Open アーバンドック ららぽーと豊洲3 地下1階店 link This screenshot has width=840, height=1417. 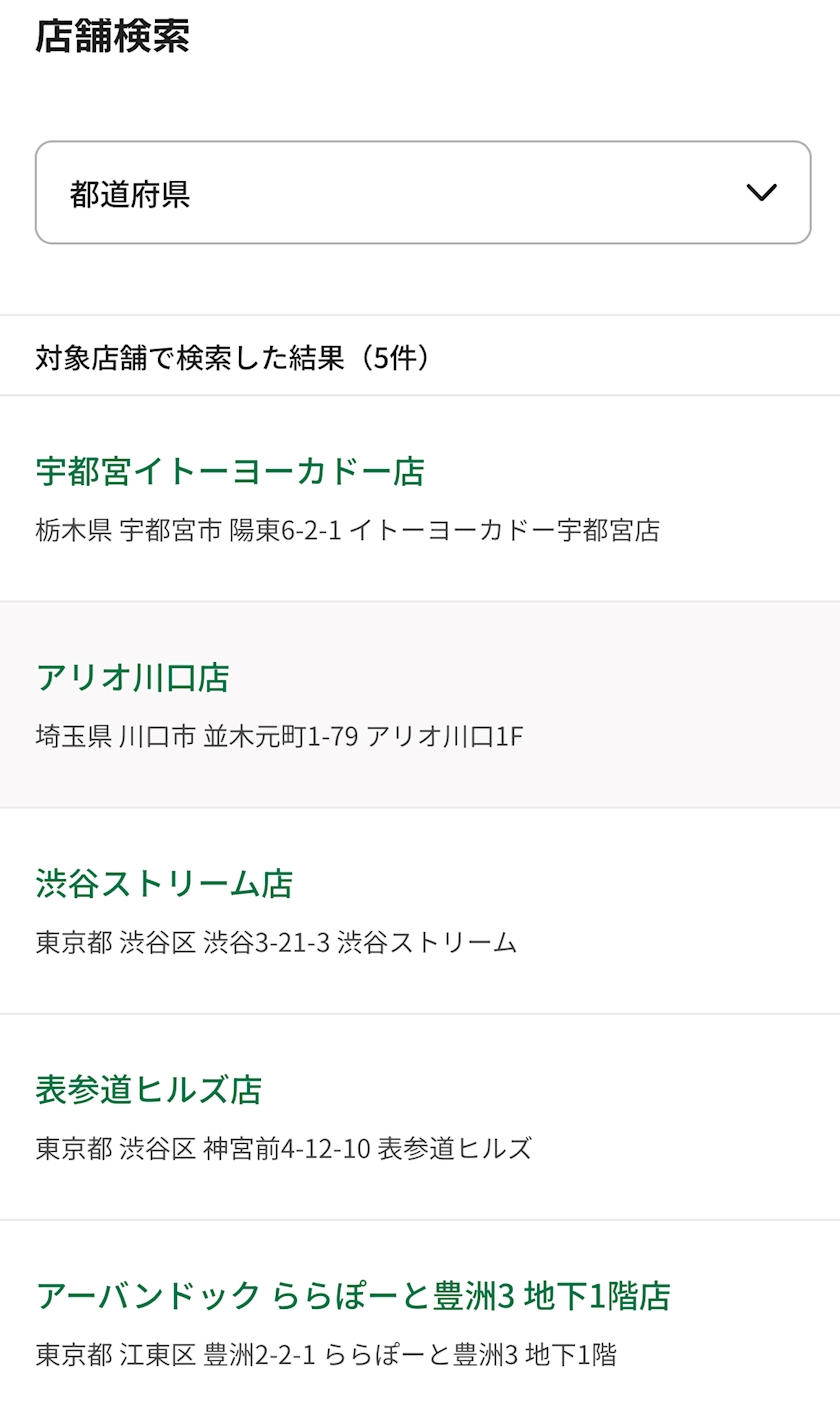(353, 1296)
